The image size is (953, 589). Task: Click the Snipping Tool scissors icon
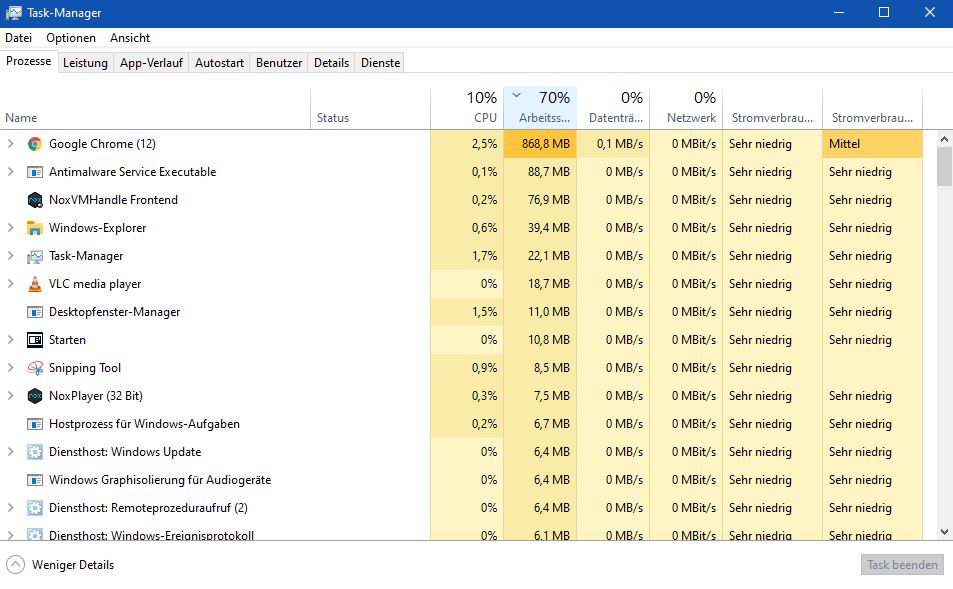pyautogui.click(x=35, y=368)
